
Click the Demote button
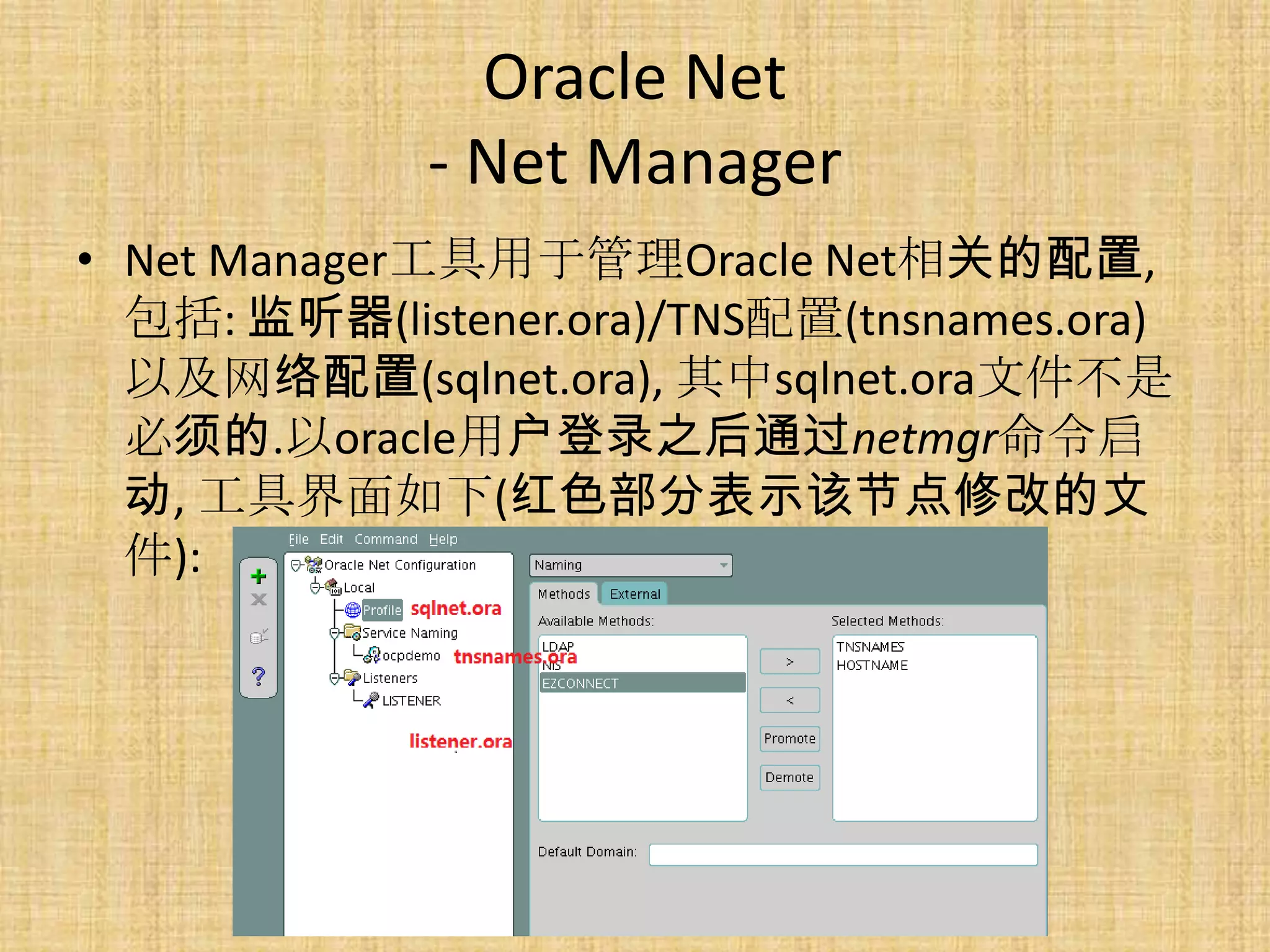click(790, 777)
